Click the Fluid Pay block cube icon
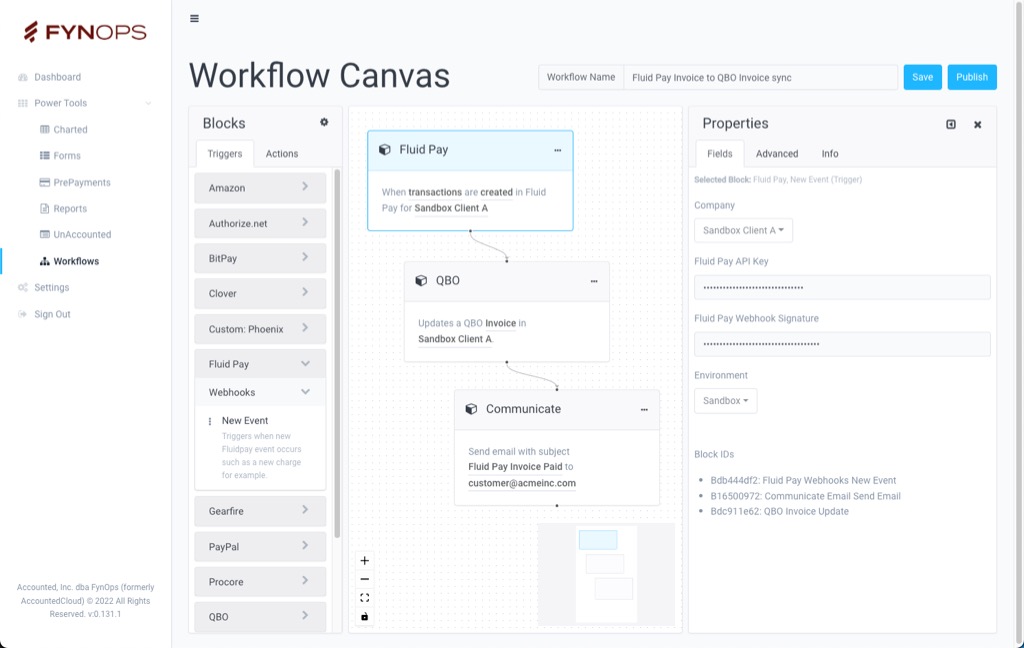Image resolution: width=1024 pixels, height=648 pixels. coord(385,150)
